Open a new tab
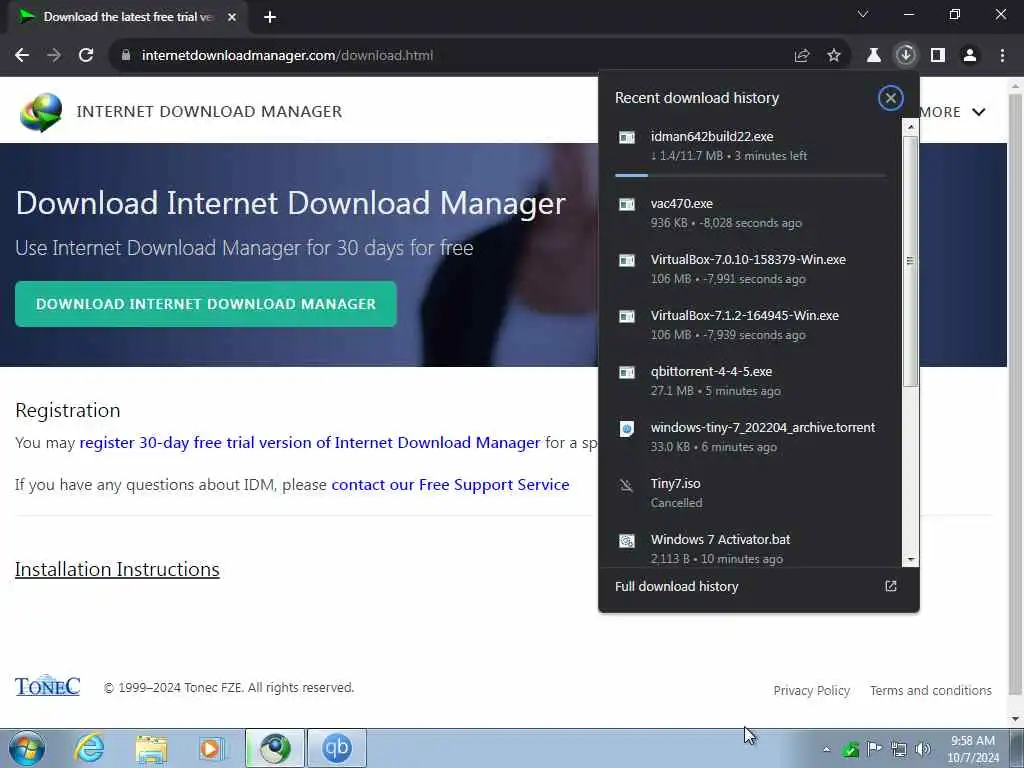 270,17
